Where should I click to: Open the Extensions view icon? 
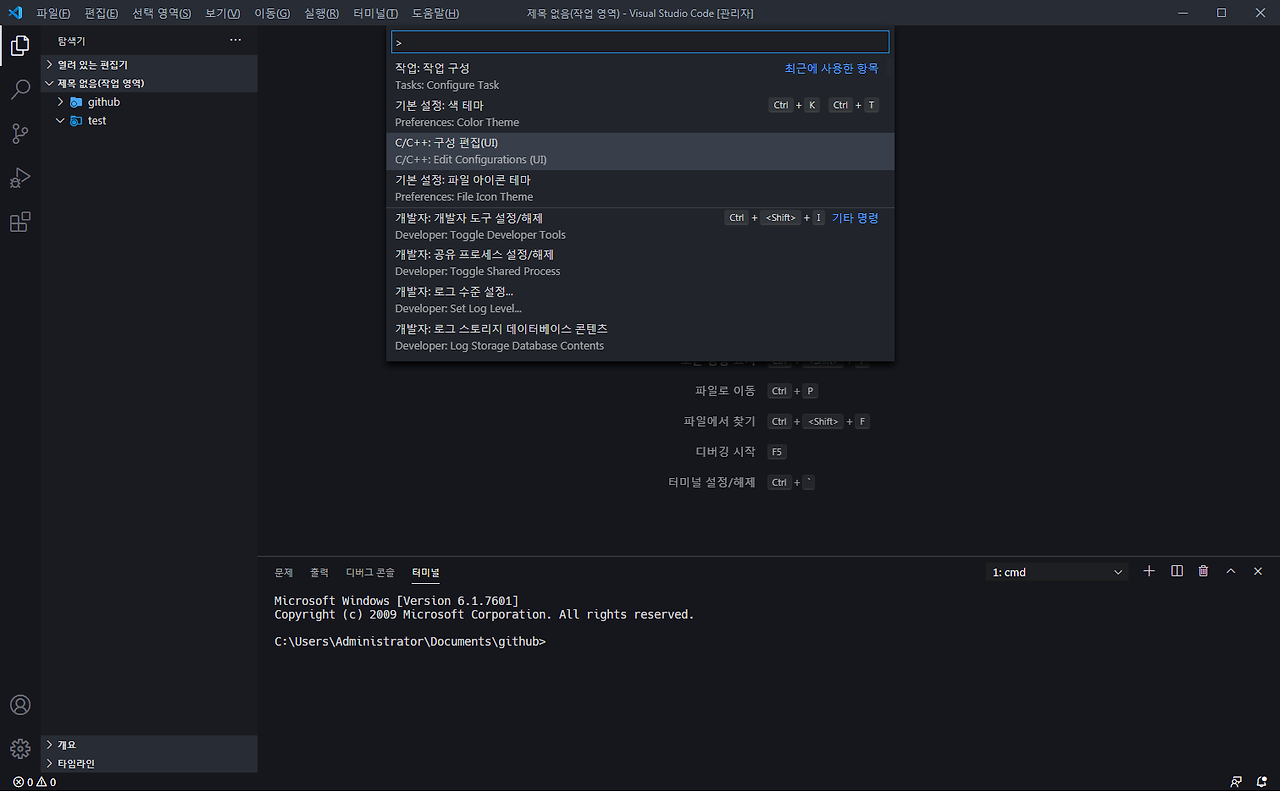click(20, 222)
